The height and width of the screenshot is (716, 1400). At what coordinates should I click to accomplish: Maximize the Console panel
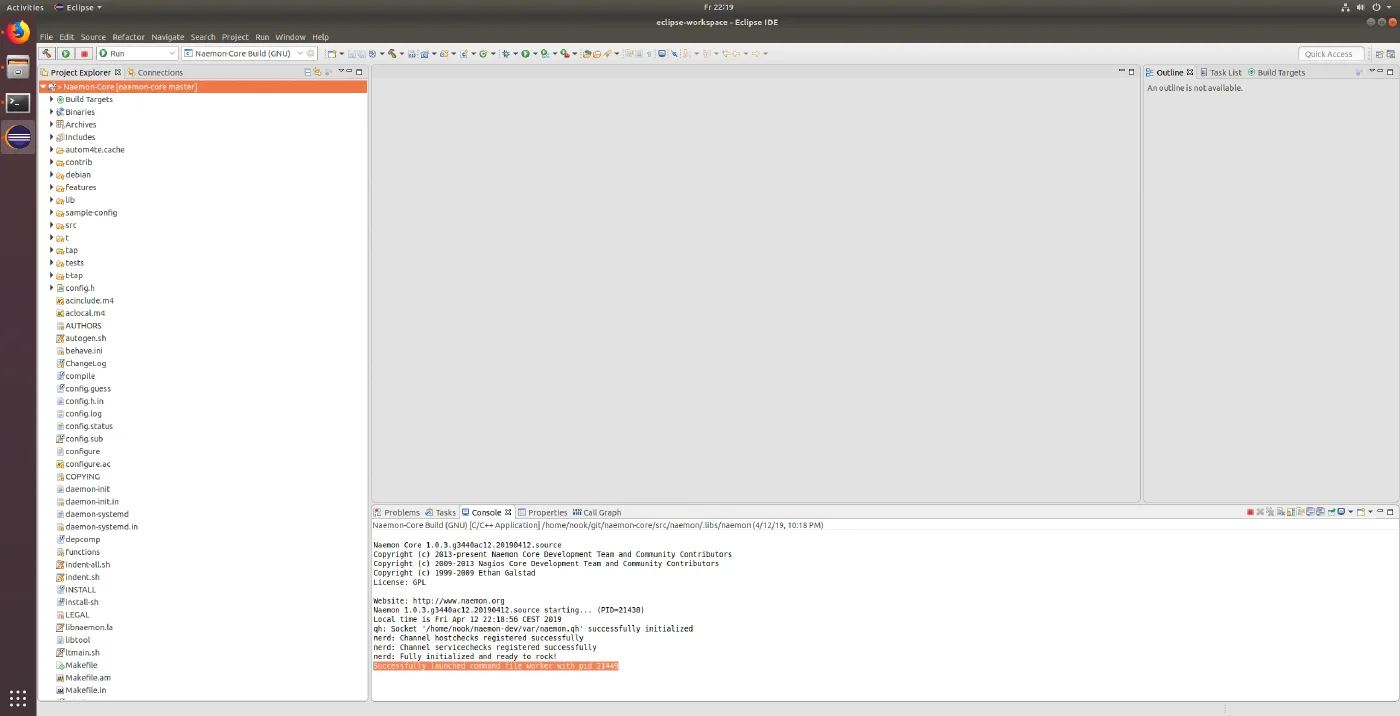(x=1390, y=512)
